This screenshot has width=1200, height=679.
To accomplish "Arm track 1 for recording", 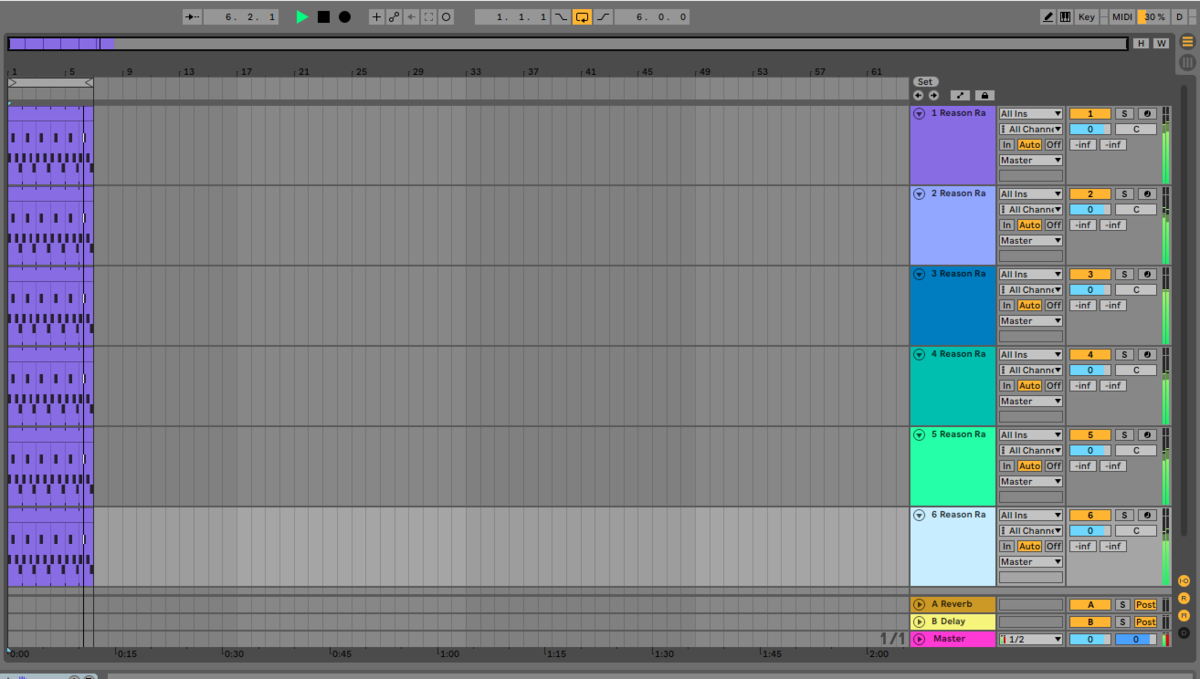I will click(1147, 114).
